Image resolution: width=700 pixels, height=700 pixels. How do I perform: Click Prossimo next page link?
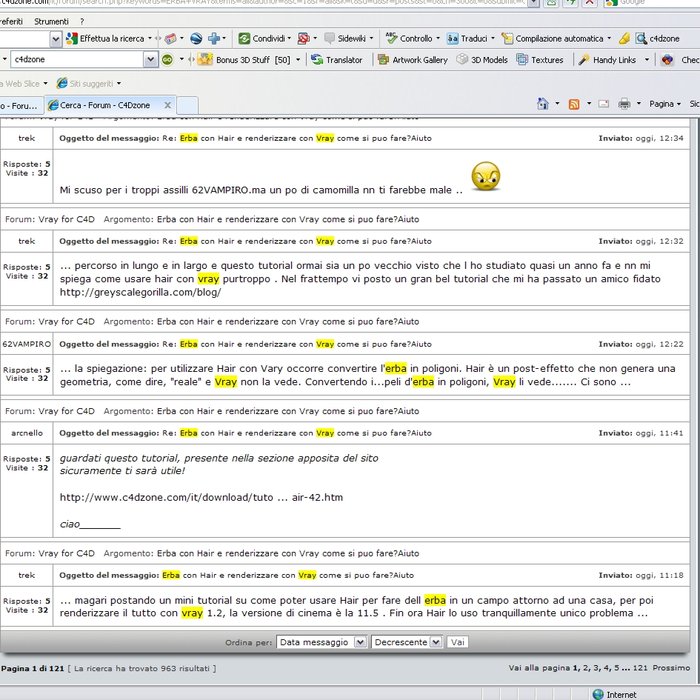671,668
